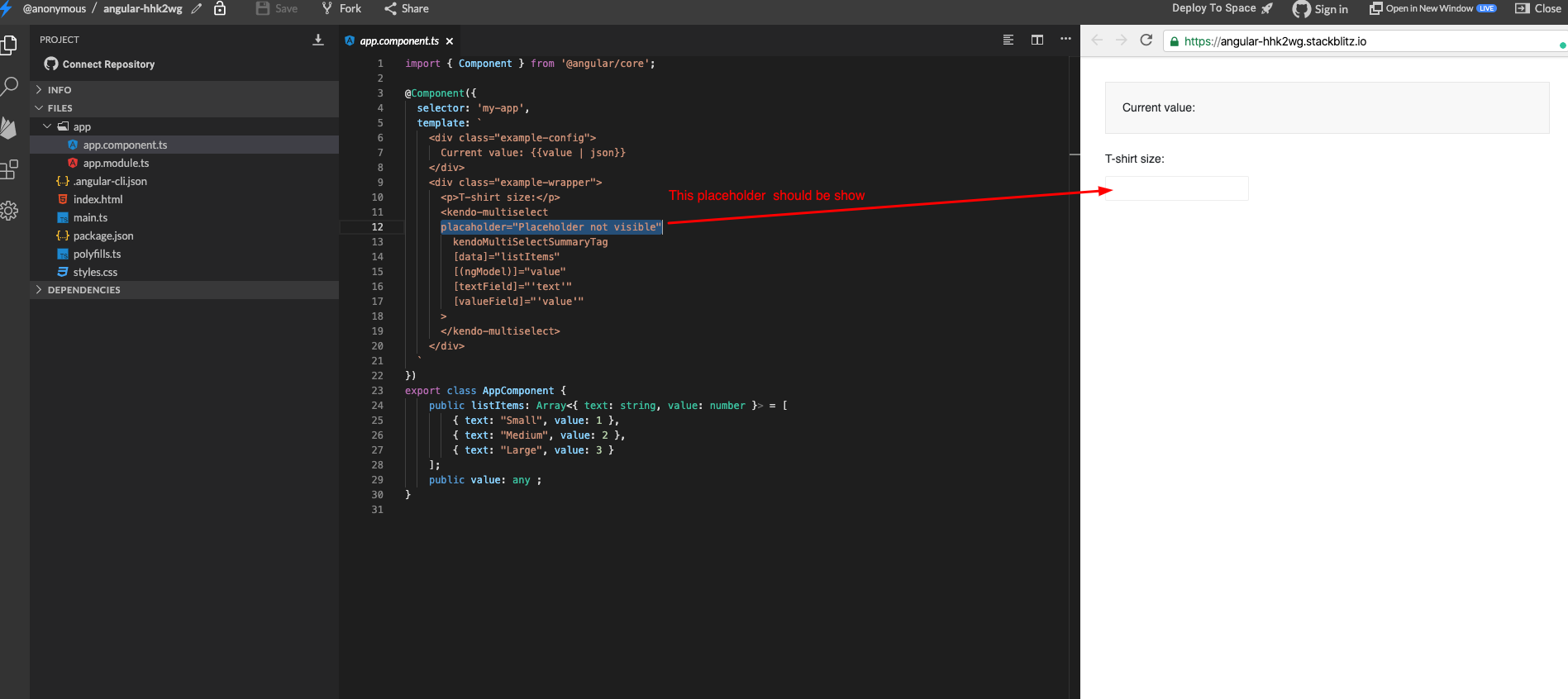Click the project name angular-hhk2wg
The height and width of the screenshot is (699, 1568).
click(x=143, y=8)
